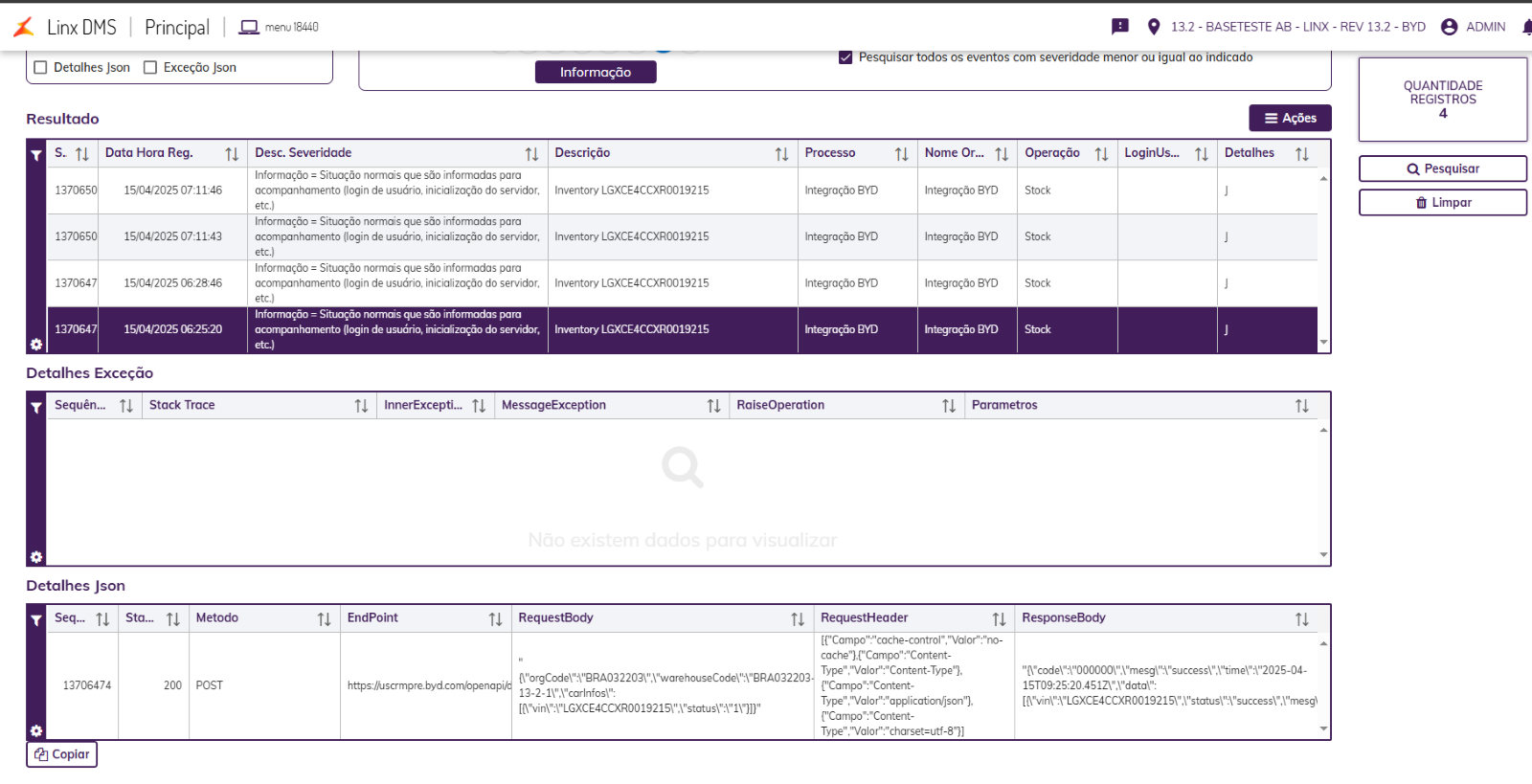Click scroll-down arrow of Detalhes Json grid
Screen dimensions: 1532x784
coord(1324,729)
